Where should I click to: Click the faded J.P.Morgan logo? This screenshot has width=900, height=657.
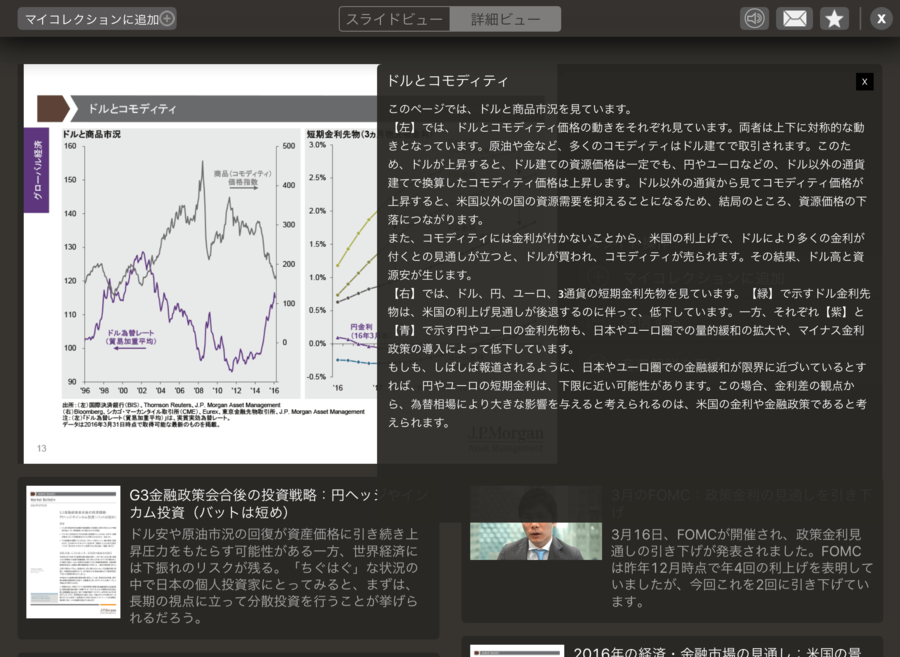click(506, 433)
